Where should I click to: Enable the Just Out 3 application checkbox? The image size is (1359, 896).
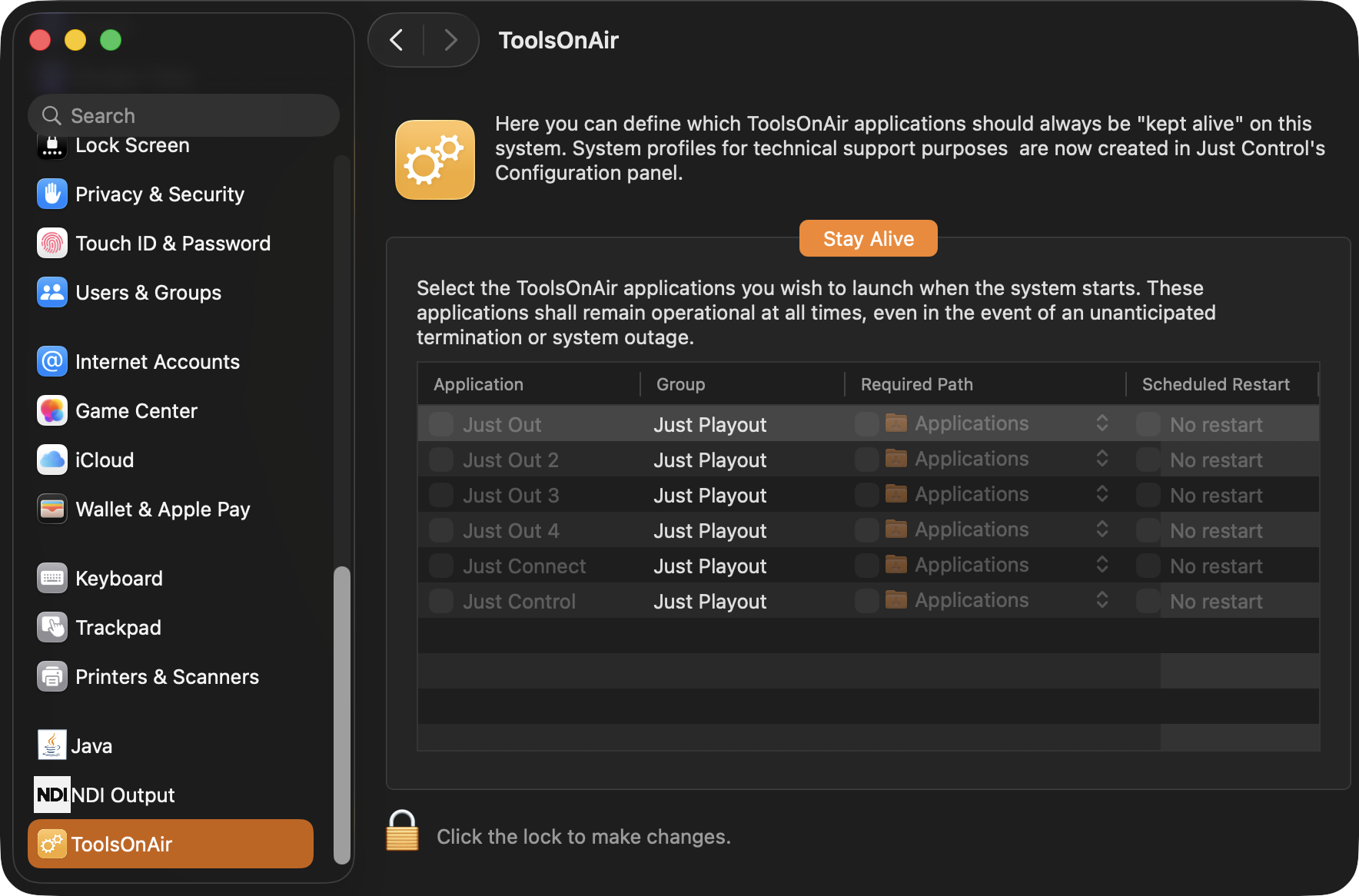pyautogui.click(x=441, y=495)
